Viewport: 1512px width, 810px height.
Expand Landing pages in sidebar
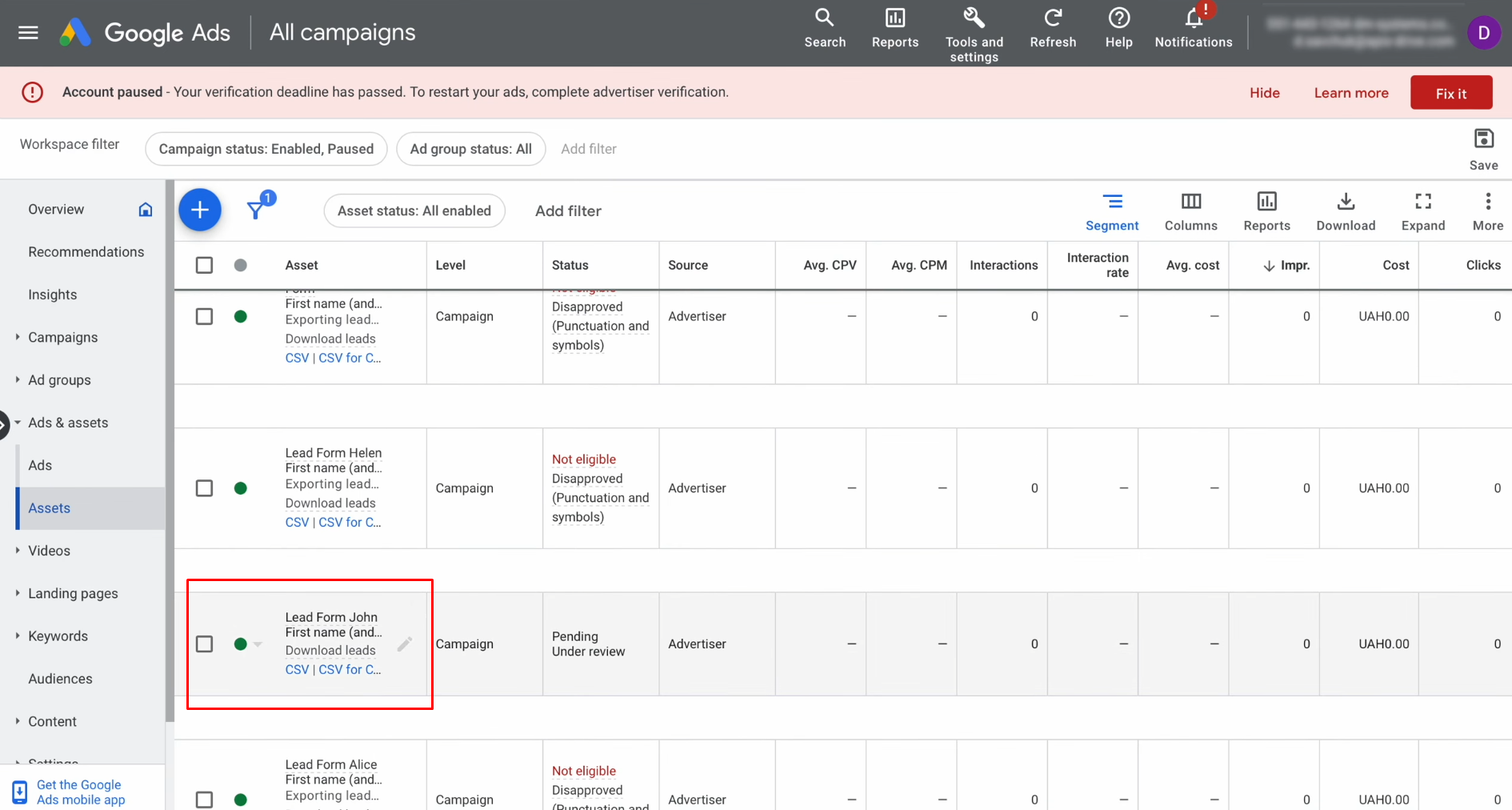pyautogui.click(x=18, y=593)
